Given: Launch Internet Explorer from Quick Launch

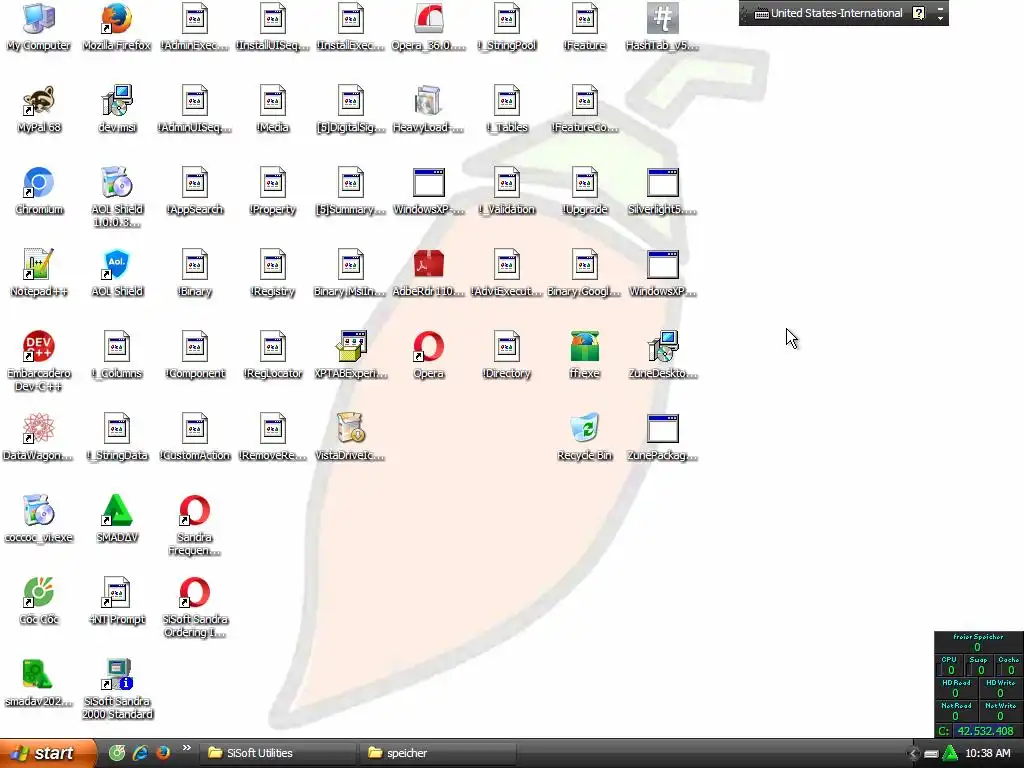Looking at the screenshot, I should 140,753.
